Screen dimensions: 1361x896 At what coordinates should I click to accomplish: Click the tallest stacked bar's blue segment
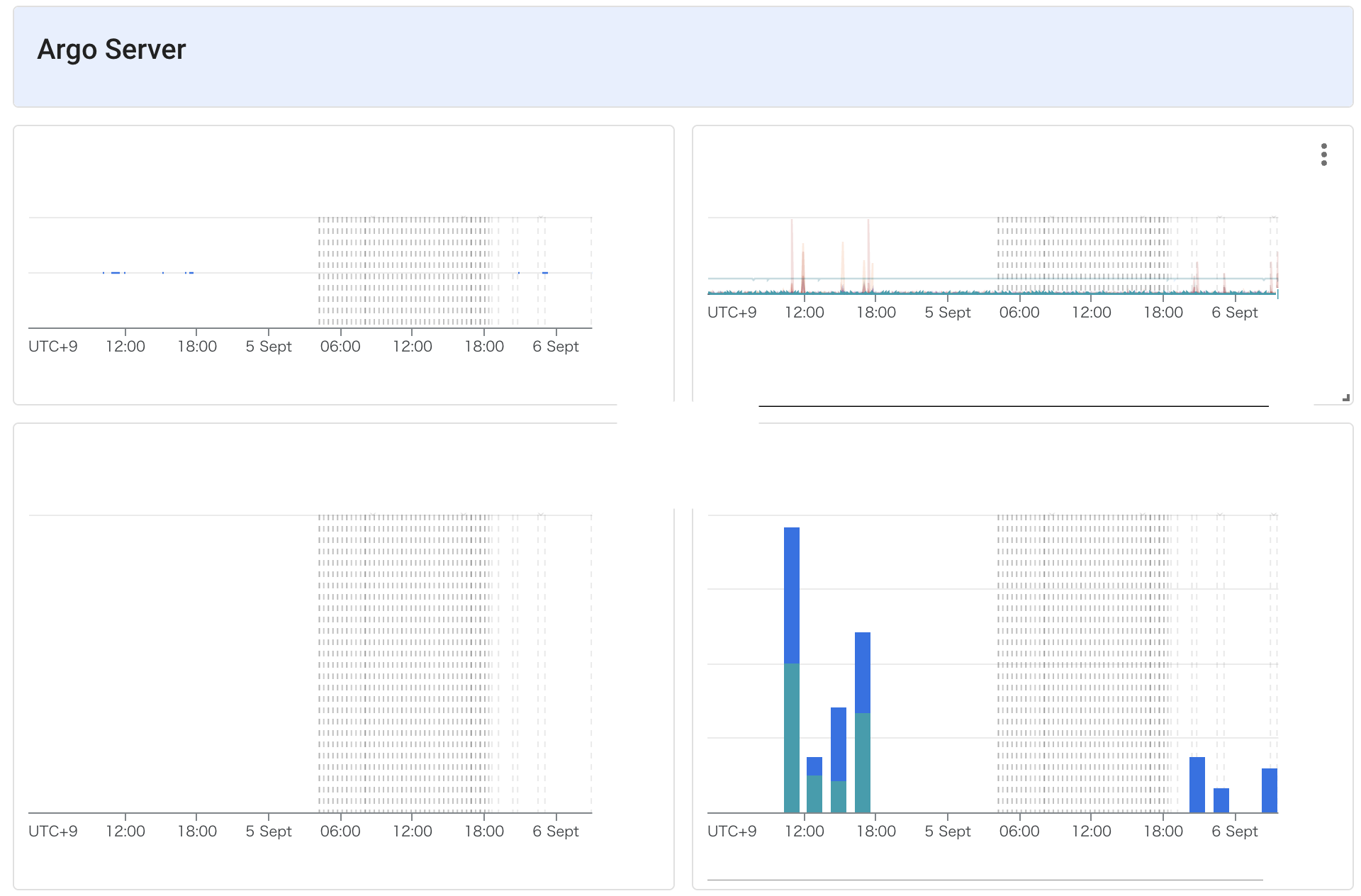coord(792,595)
